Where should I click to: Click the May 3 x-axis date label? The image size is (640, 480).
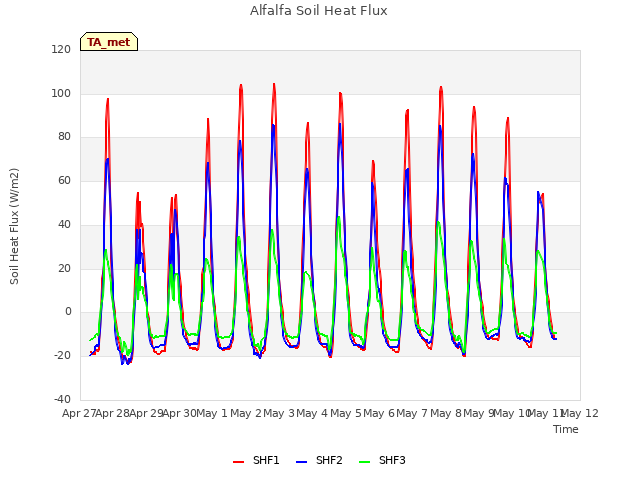(x=279, y=413)
